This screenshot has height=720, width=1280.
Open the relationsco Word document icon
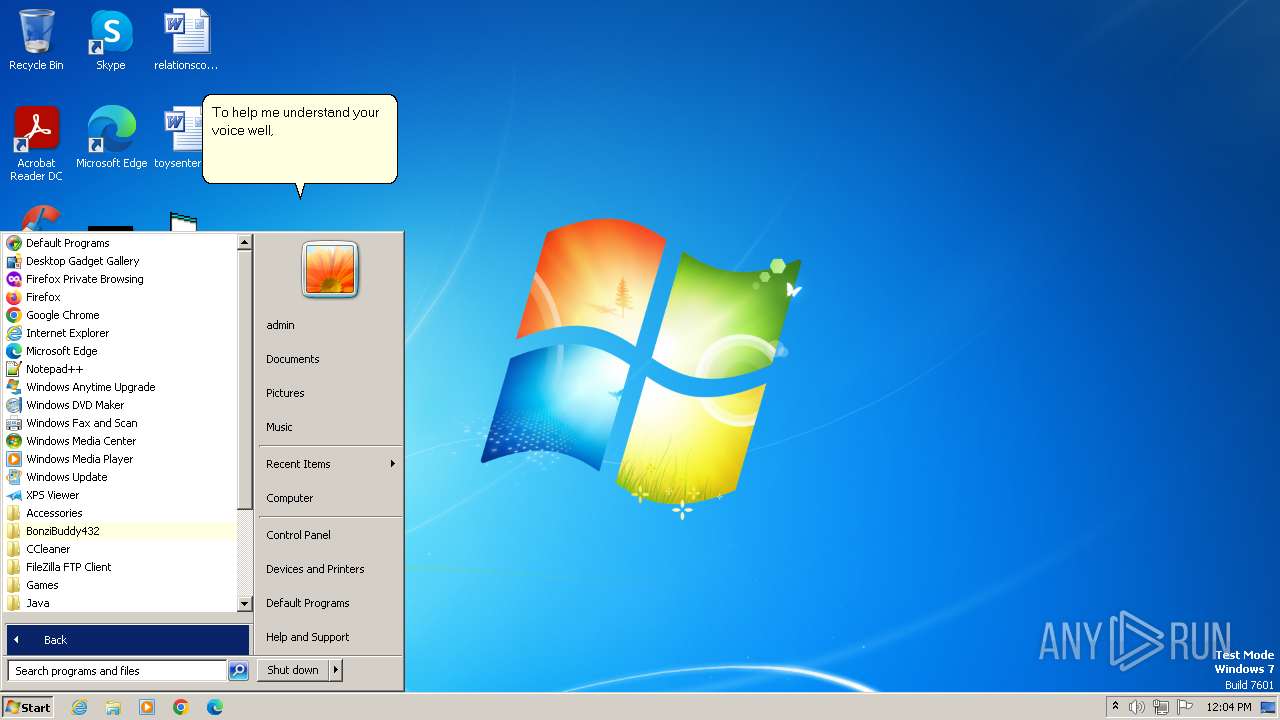[x=186, y=40]
